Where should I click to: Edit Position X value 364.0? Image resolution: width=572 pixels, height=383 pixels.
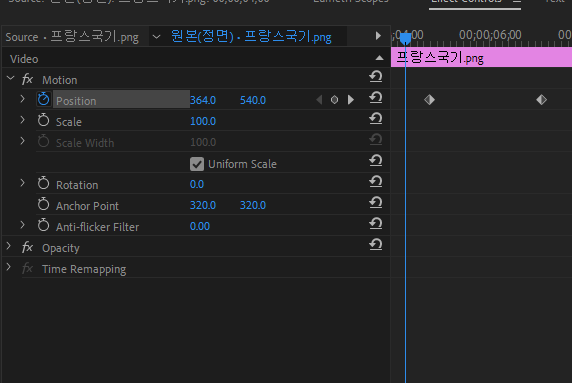click(x=203, y=100)
